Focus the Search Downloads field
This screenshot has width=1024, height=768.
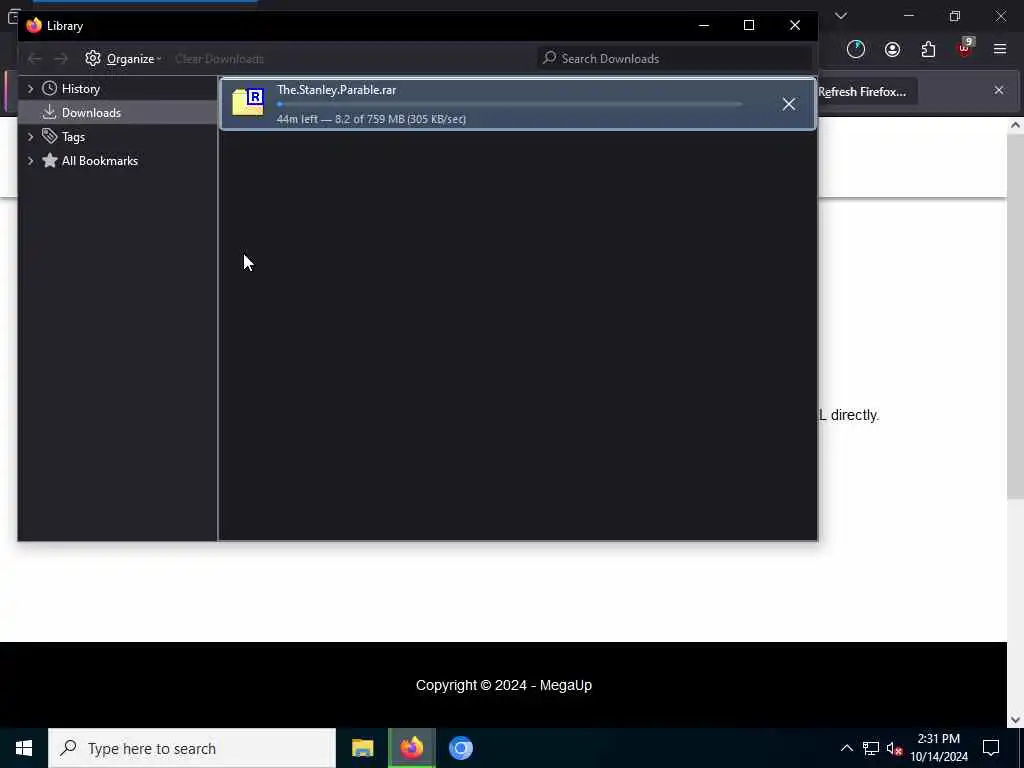pos(675,59)
